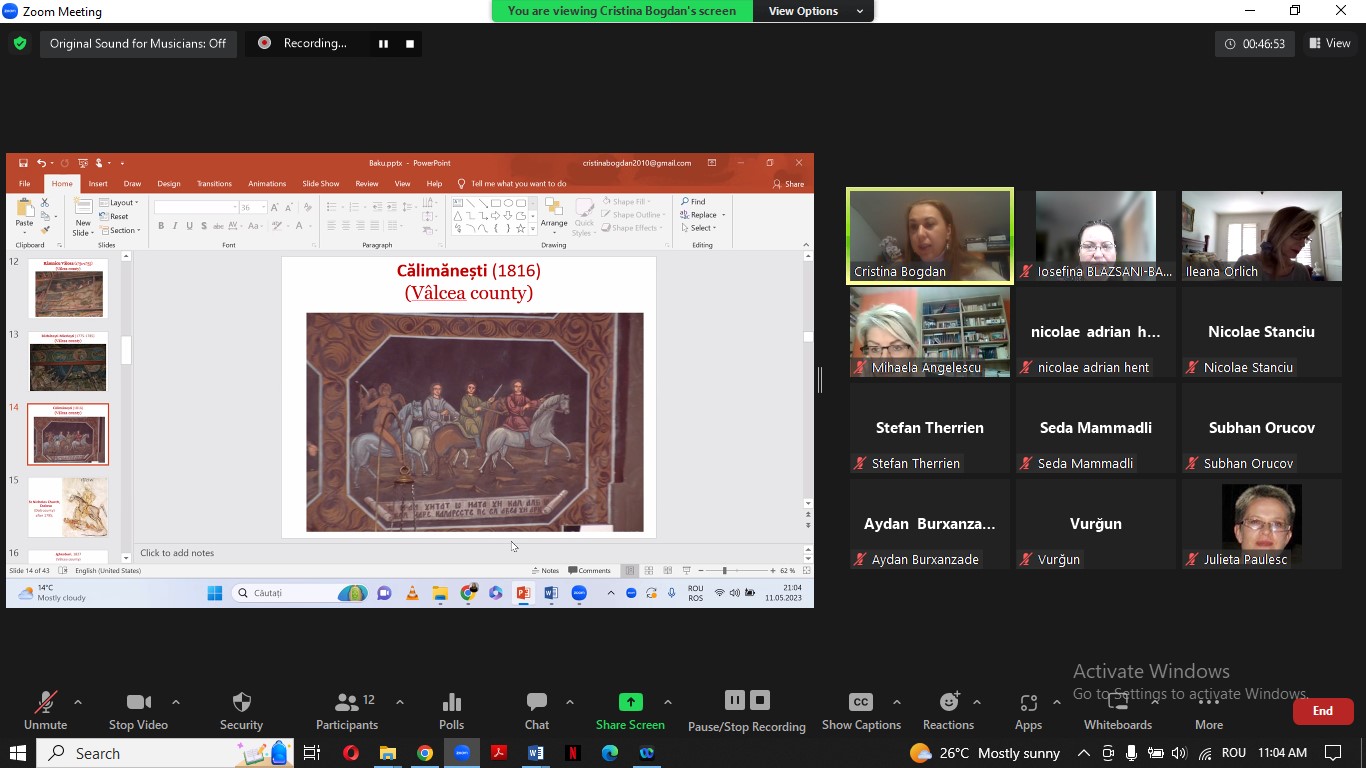Toggle Italic in PowerPoint Font group
This screenshot has height=768, width=1366.
tap(174, 226)
